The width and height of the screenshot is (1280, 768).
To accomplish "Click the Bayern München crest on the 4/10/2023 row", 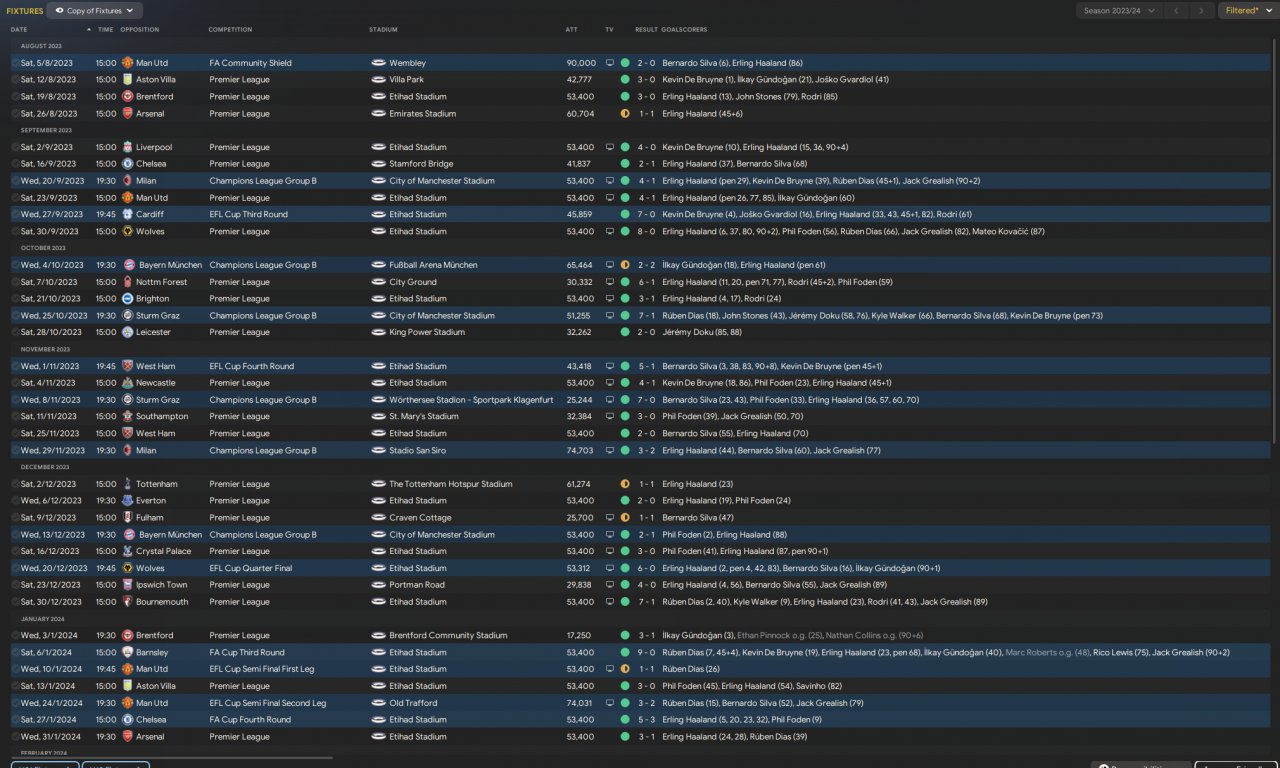I will point(127,265).
